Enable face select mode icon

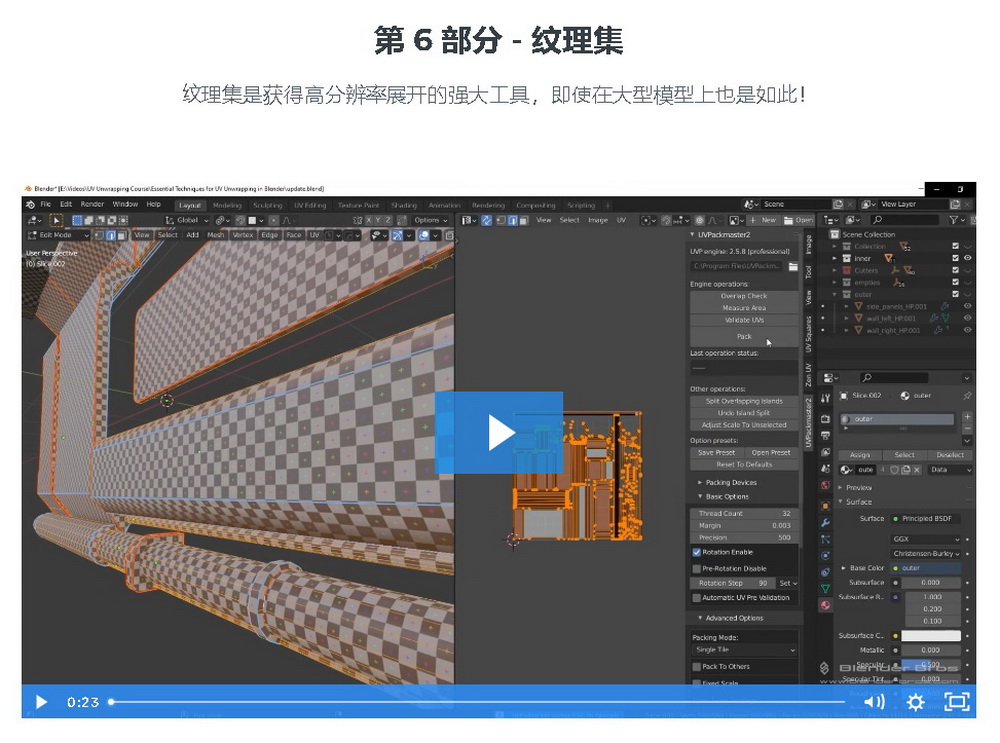click(x=121, y=235)
